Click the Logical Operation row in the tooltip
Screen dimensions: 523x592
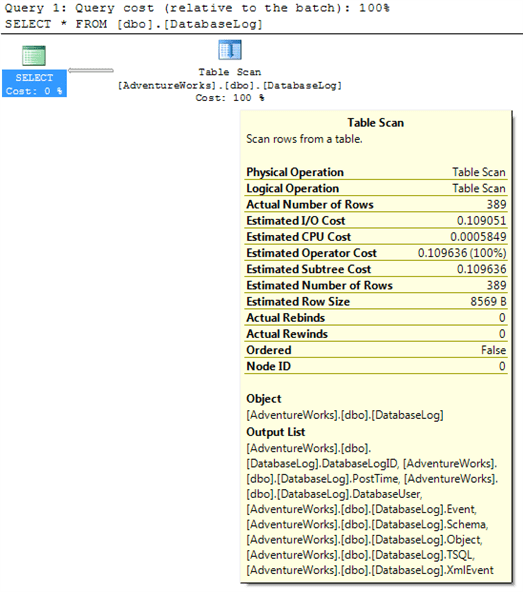pos(376,188)
